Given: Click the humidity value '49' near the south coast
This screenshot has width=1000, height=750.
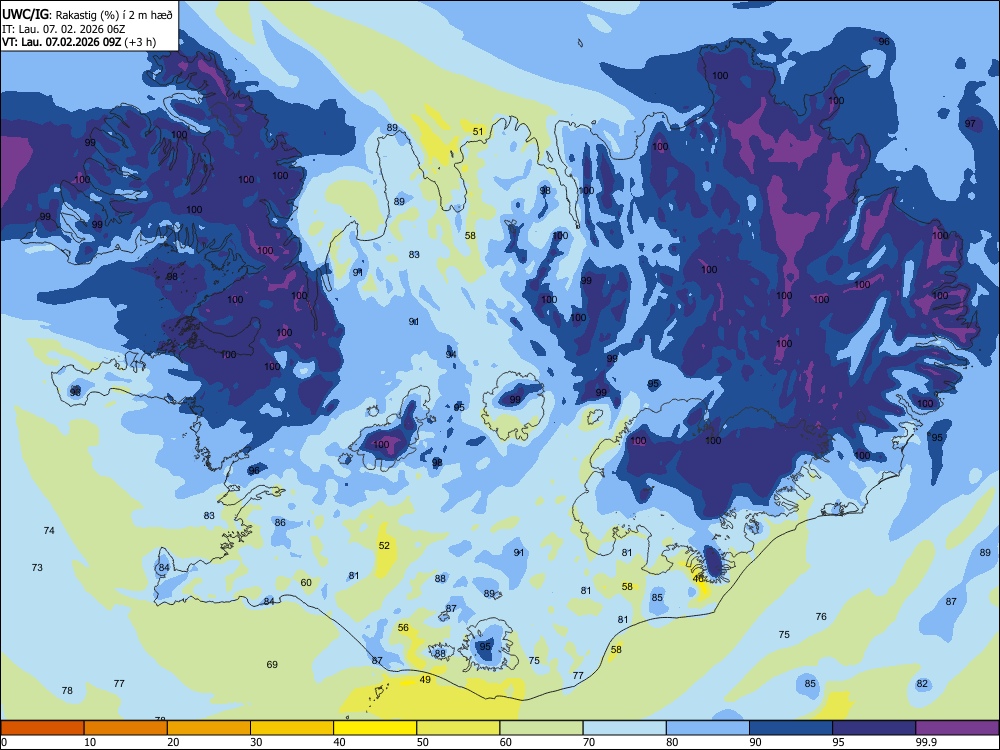Looking at the screenshot, I should coord(425,679).
